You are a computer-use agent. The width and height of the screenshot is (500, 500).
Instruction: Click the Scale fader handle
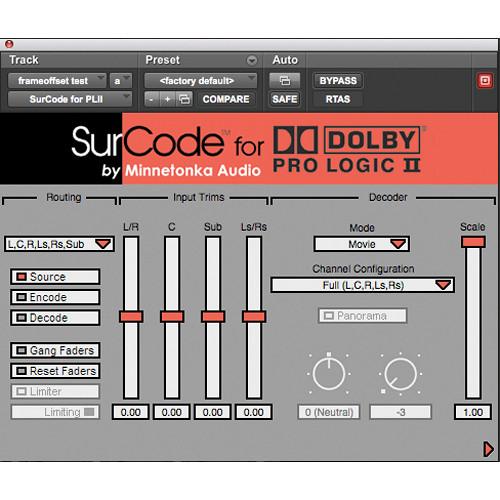pos(473,242)
